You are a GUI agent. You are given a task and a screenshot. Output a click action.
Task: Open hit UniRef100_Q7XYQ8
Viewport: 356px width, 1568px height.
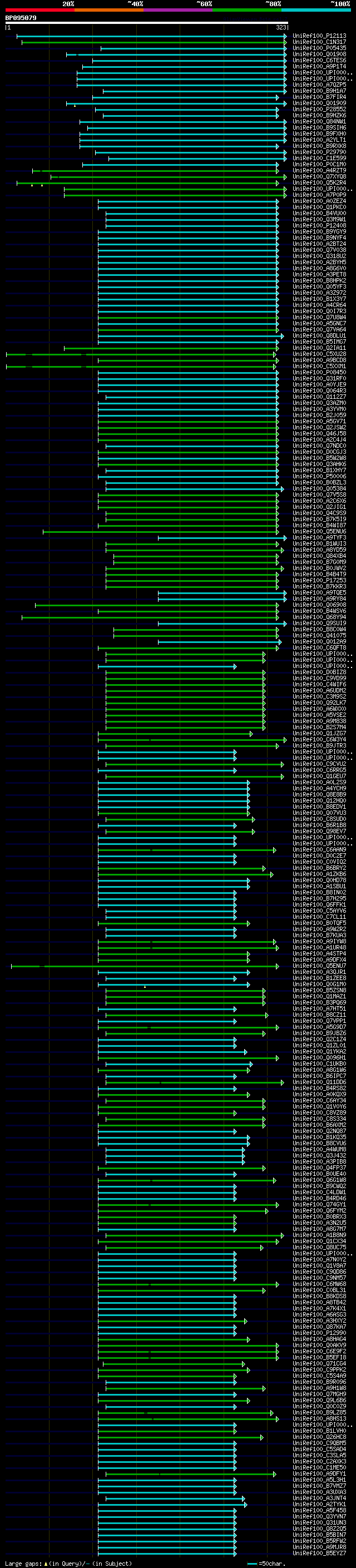tap(319, 176)
